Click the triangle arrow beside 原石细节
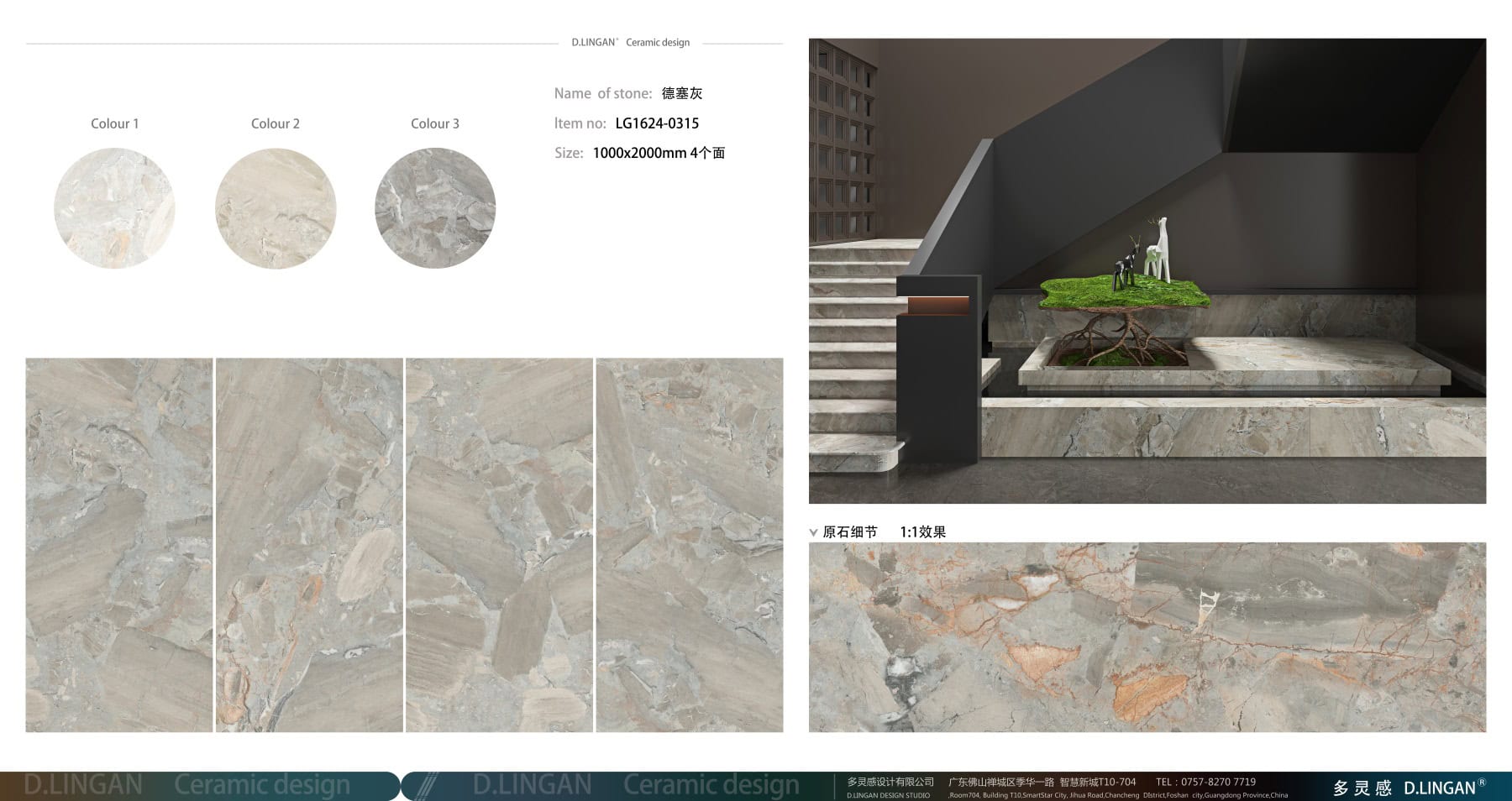This screenshot has height=801, width=1512. (x=813, y=532)
